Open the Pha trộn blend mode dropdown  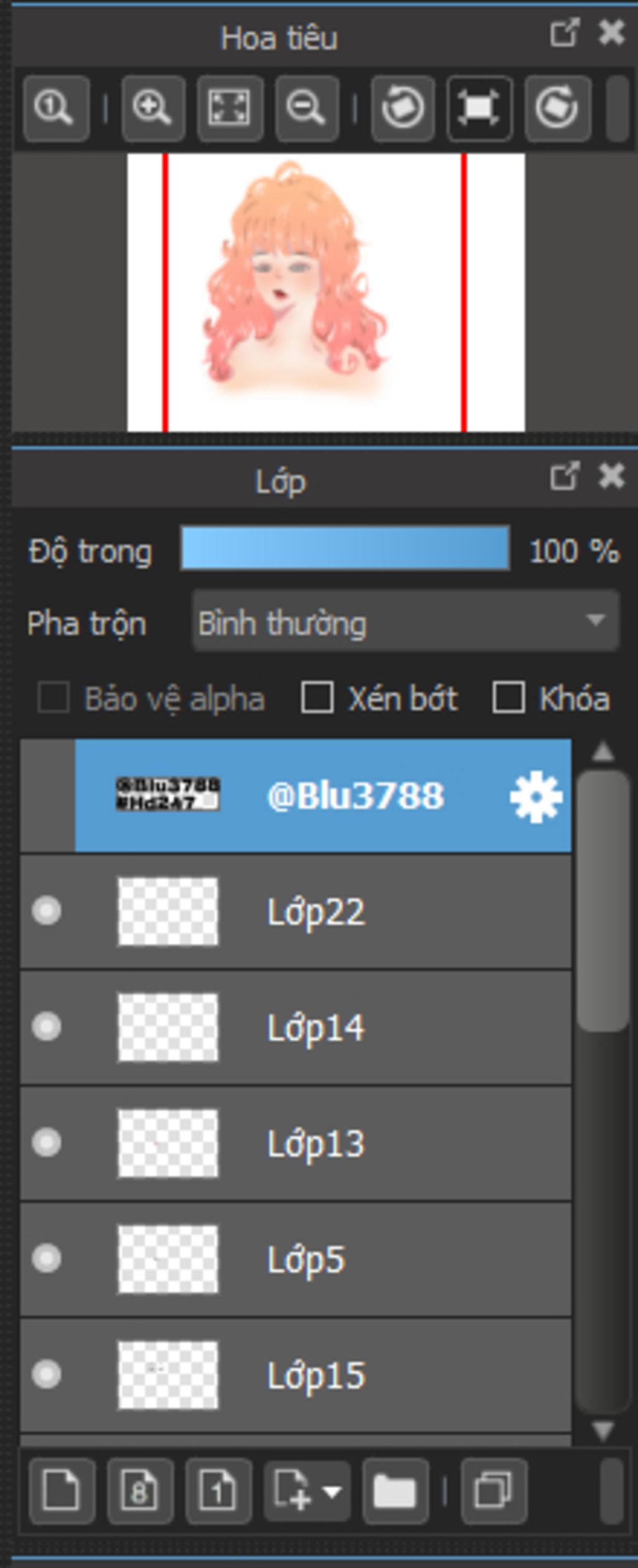(406, 621)
